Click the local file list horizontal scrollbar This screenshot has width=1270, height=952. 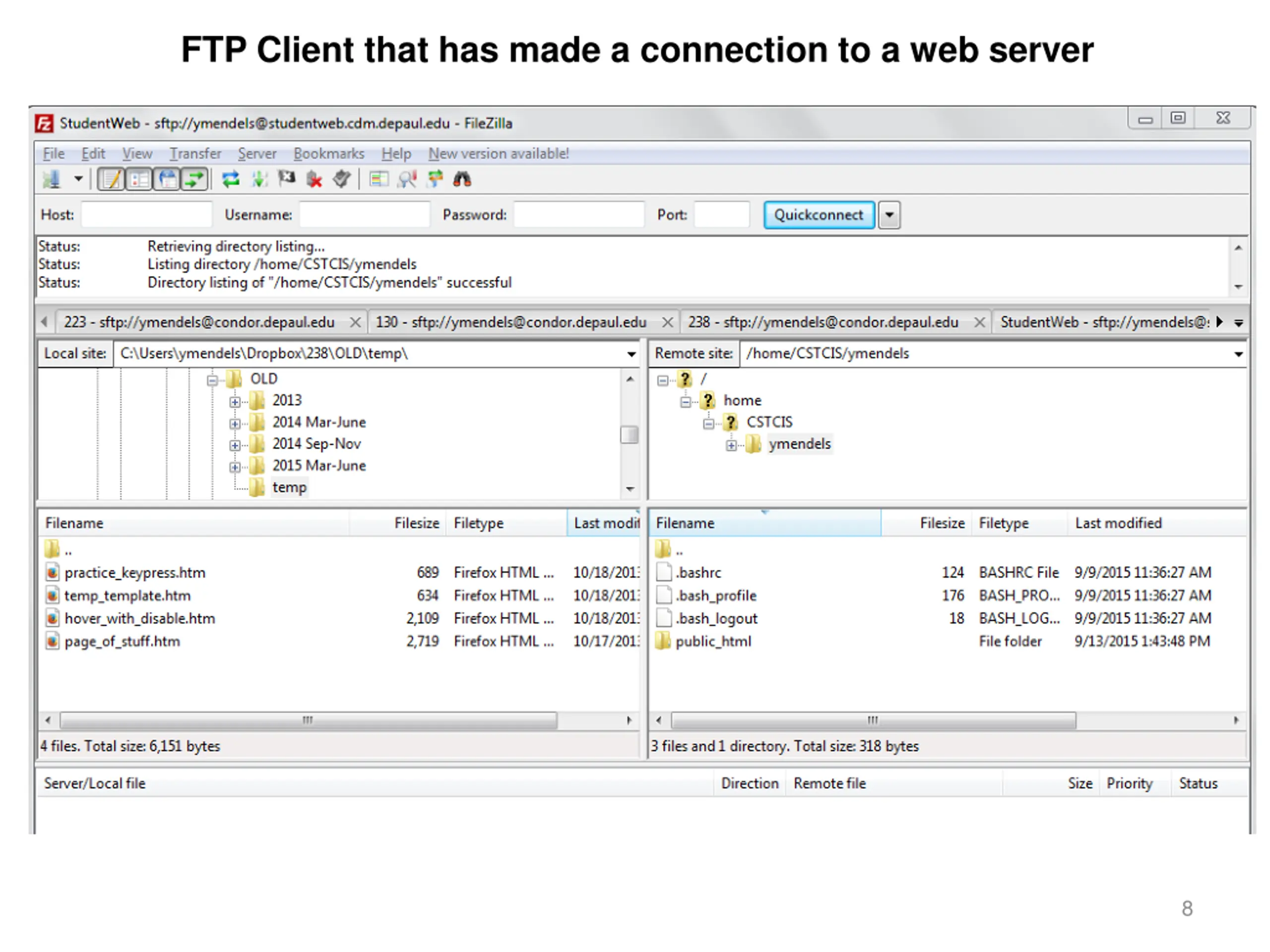(308, 720)
